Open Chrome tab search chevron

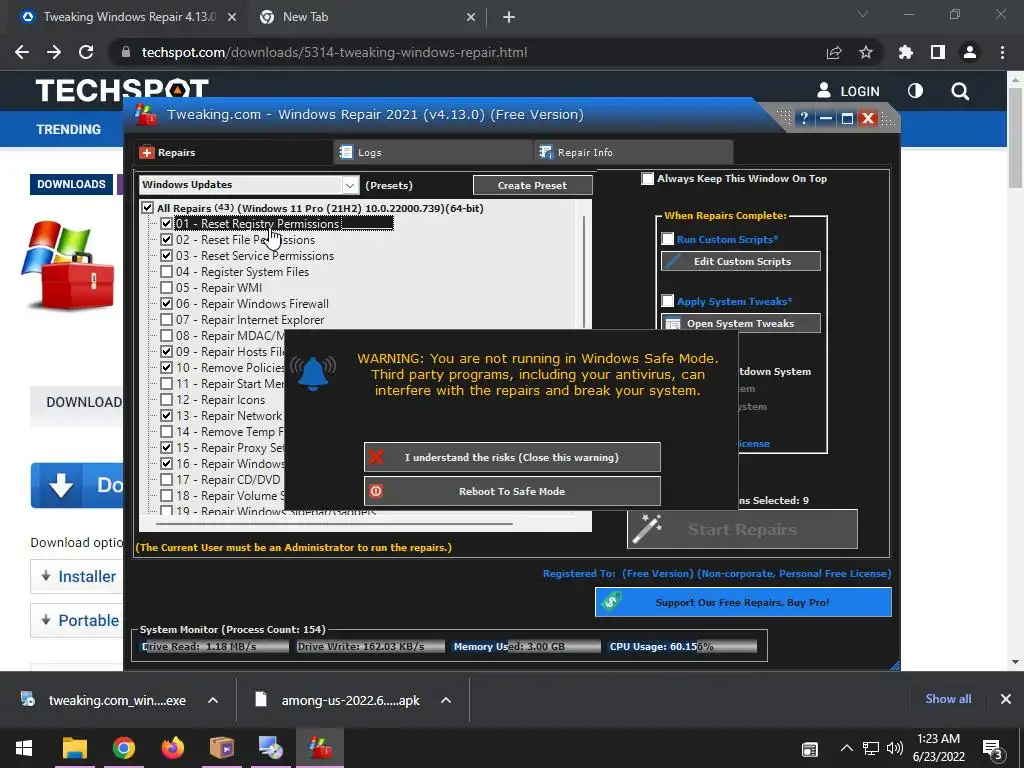[x=863, y=14]
